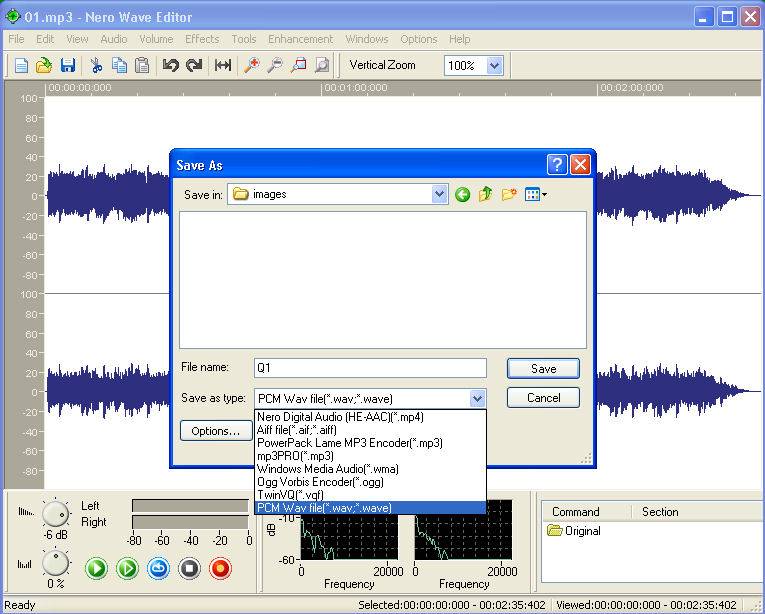Click the Cancel button
This screenshot has height=614, width=765.
coord(543,397)
